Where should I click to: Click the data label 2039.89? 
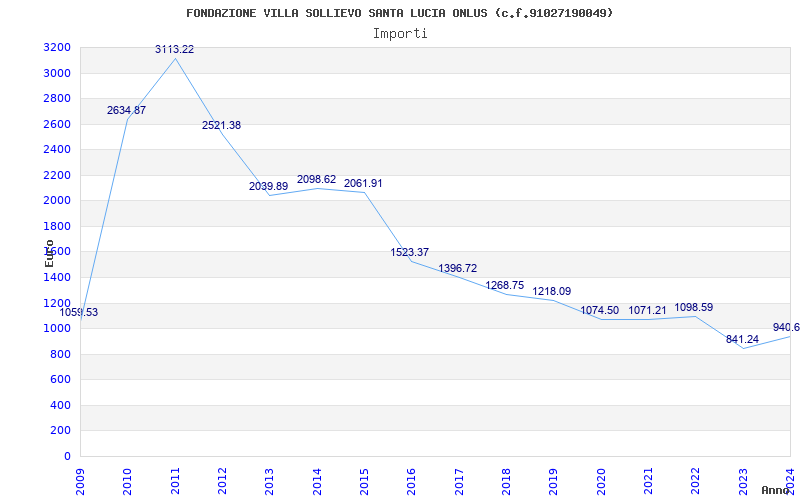(x=268, y=187)
